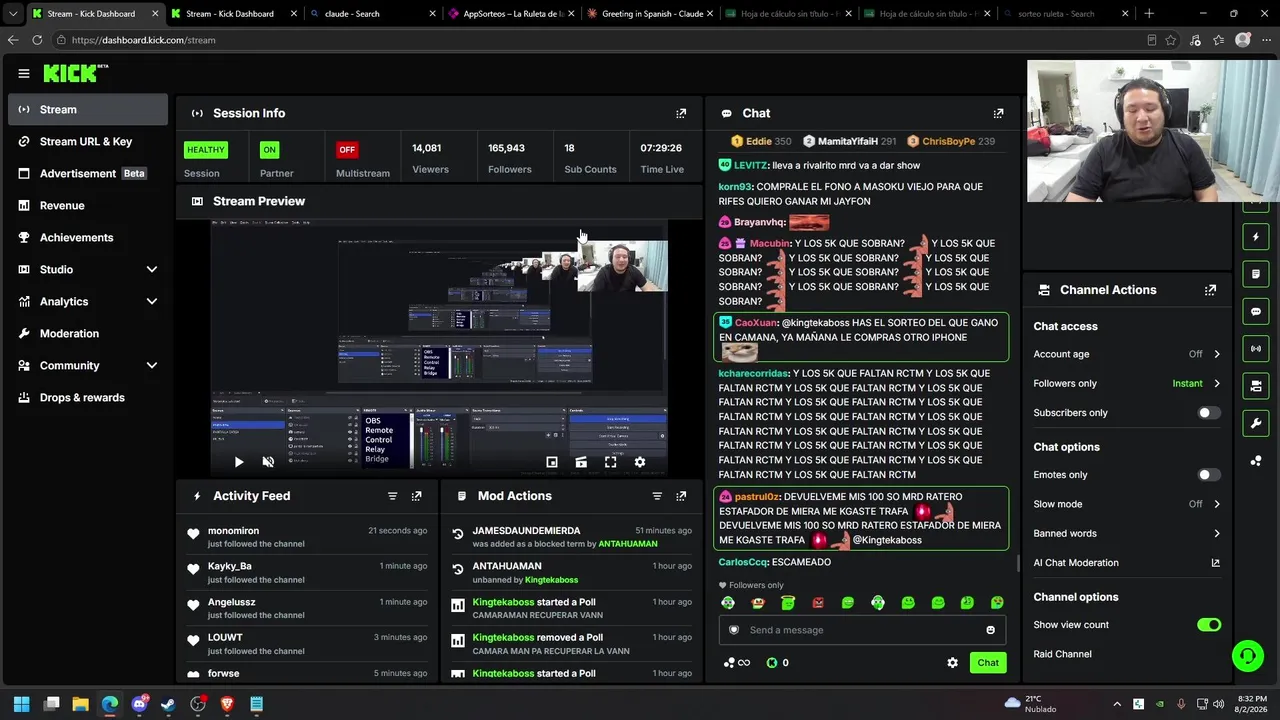Open Revenue page in sidebar

(88, 205)
